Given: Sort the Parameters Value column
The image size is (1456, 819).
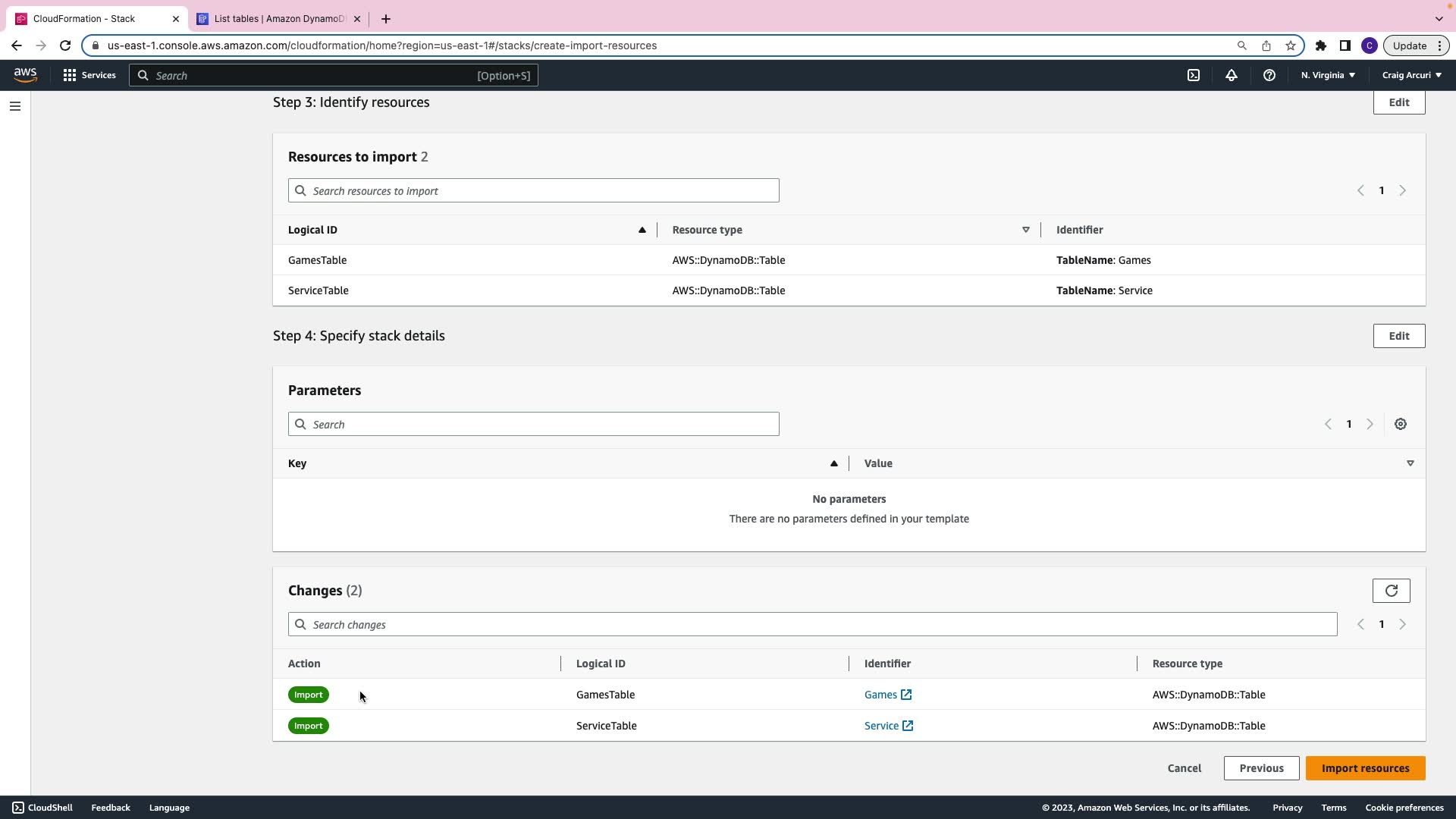Looking at the screenshot, I should click(1410, 463).
